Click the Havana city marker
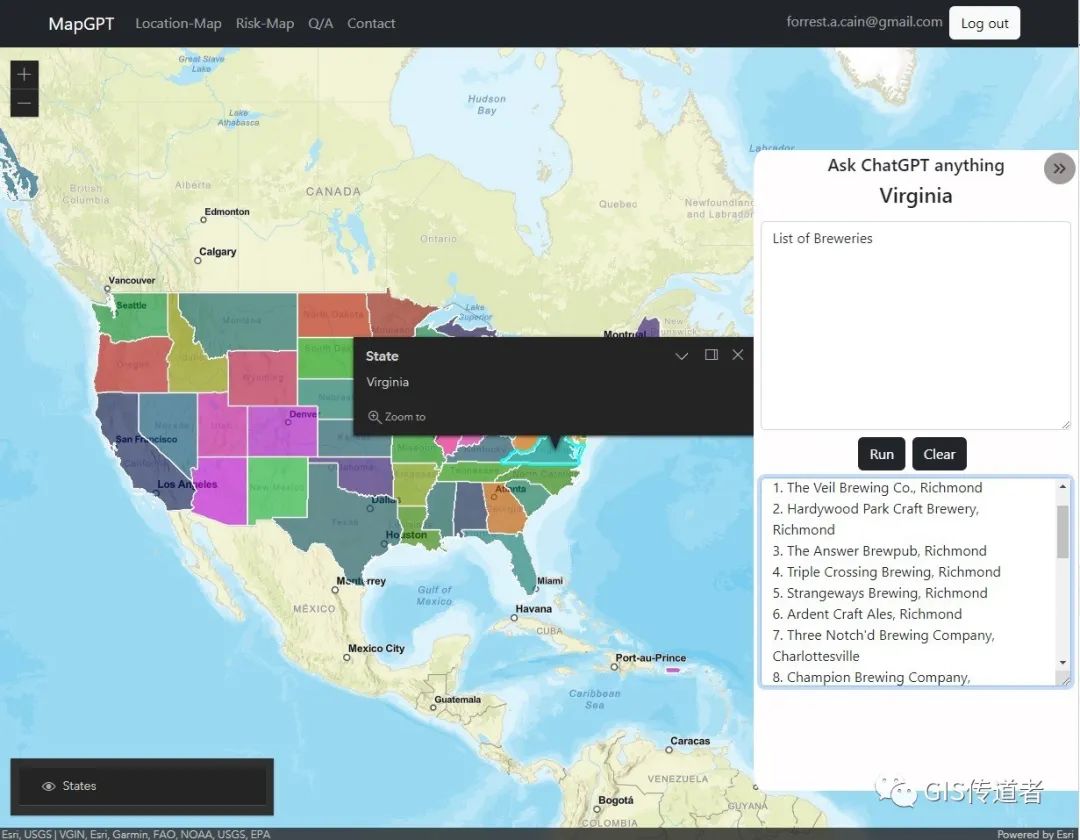Image resolution: width=1080 pixels, height=840 pixels. point(514,618)
